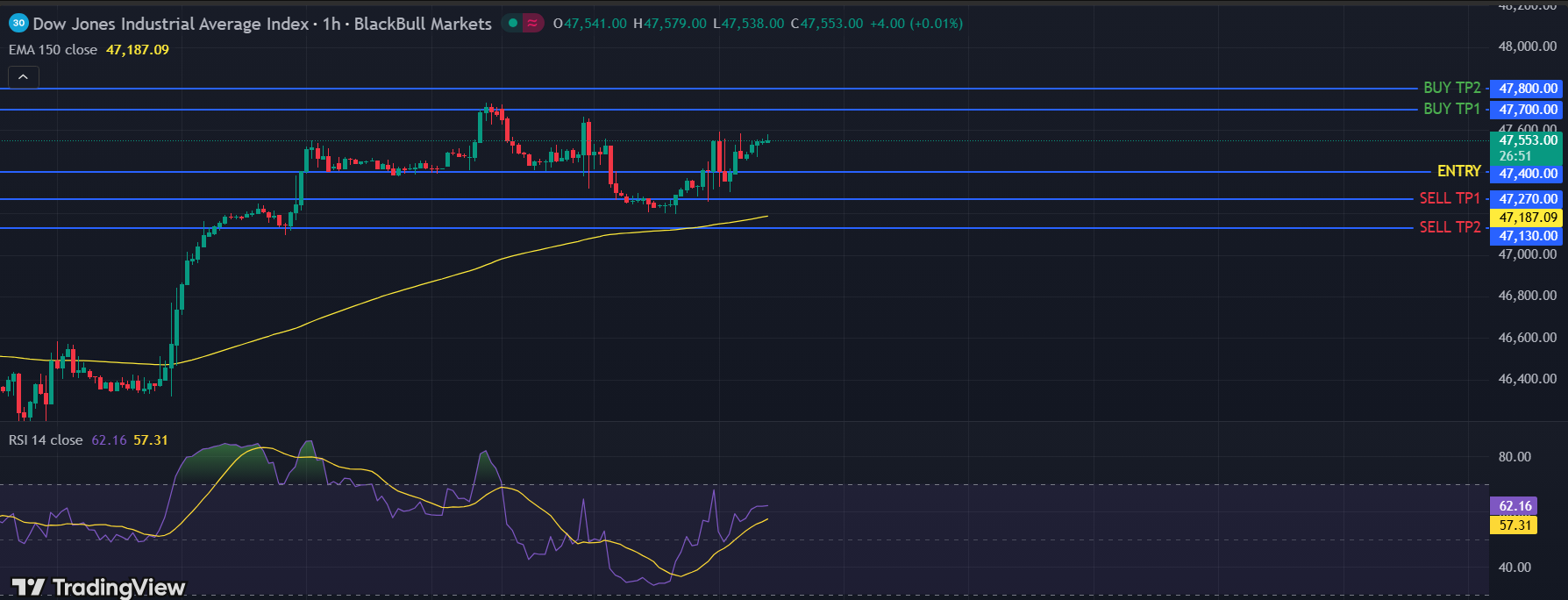Select the yellow ENTRY line label
This screenshot has width=1568, height=600.
pos(1458,171)
